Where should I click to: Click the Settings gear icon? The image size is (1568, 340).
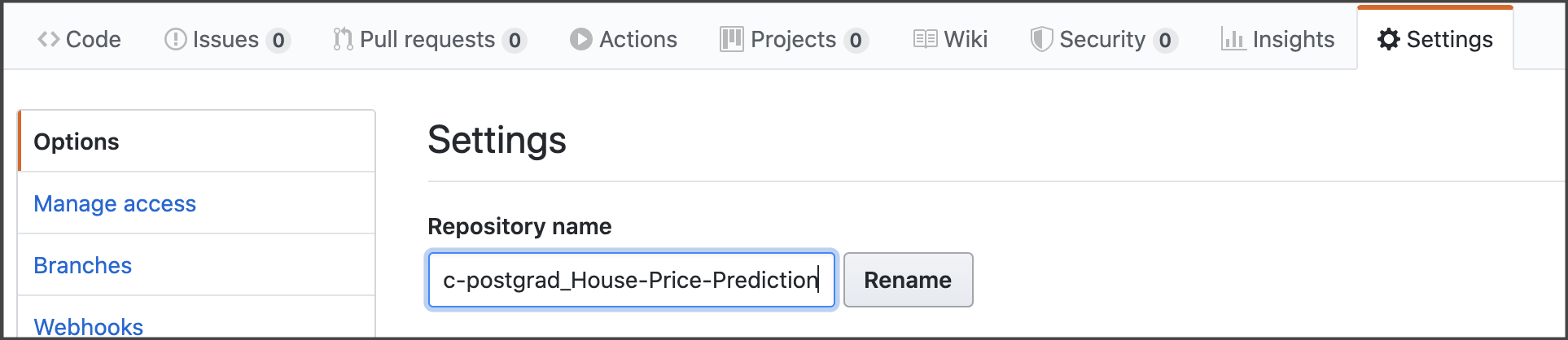click(1388, 39)
